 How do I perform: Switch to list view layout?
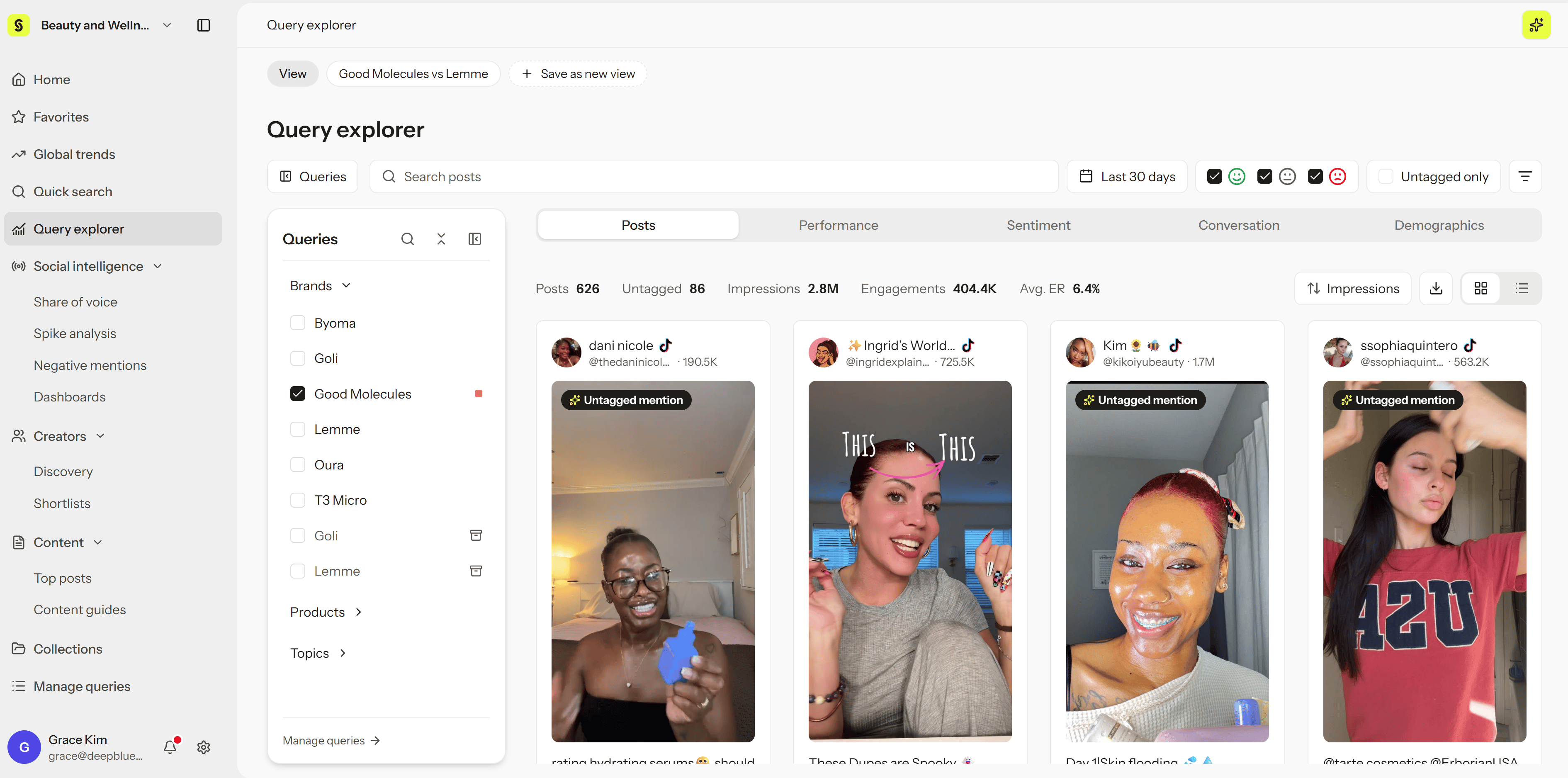click(x=1522, y=289)
